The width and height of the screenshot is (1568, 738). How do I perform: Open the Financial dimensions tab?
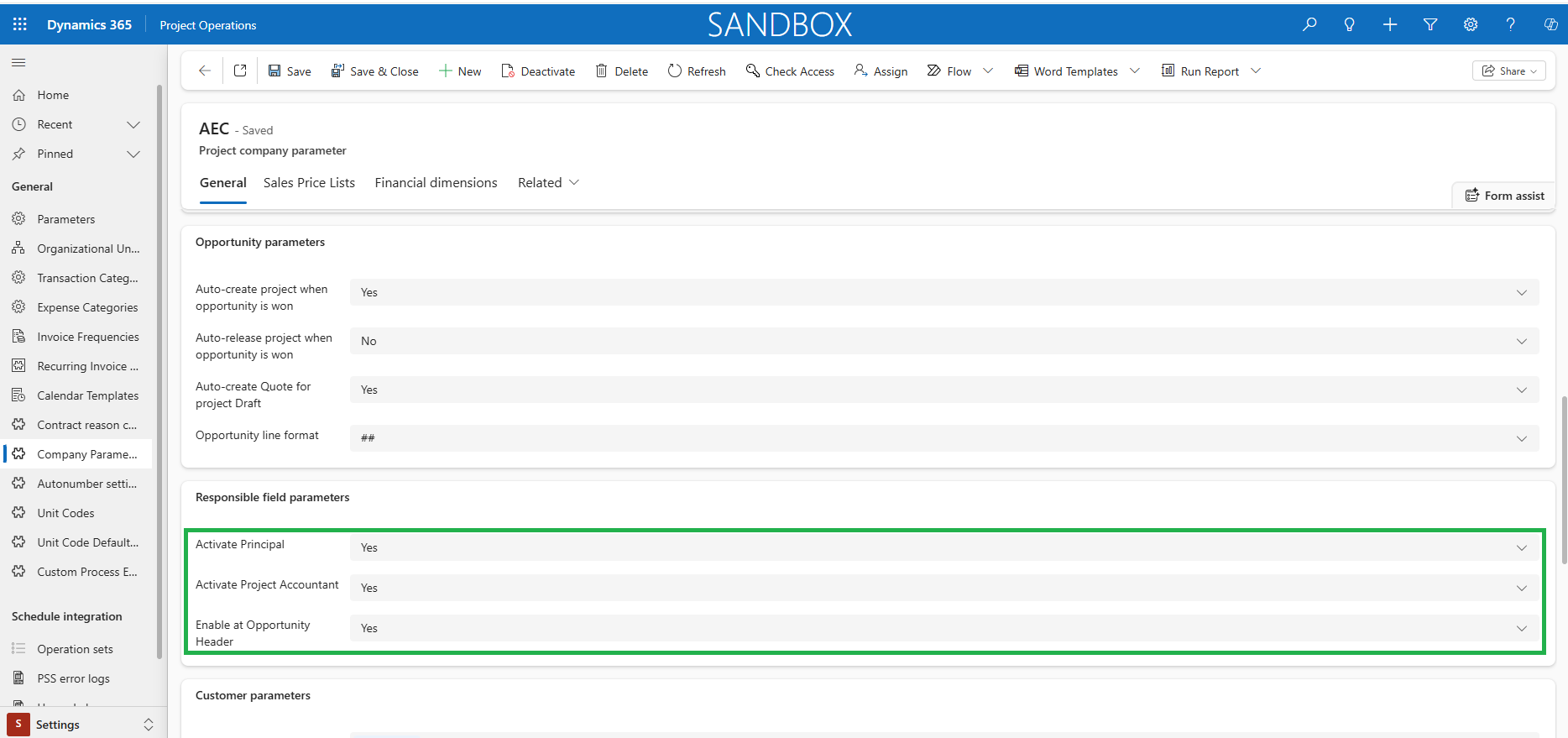click(x=436, y=183)
